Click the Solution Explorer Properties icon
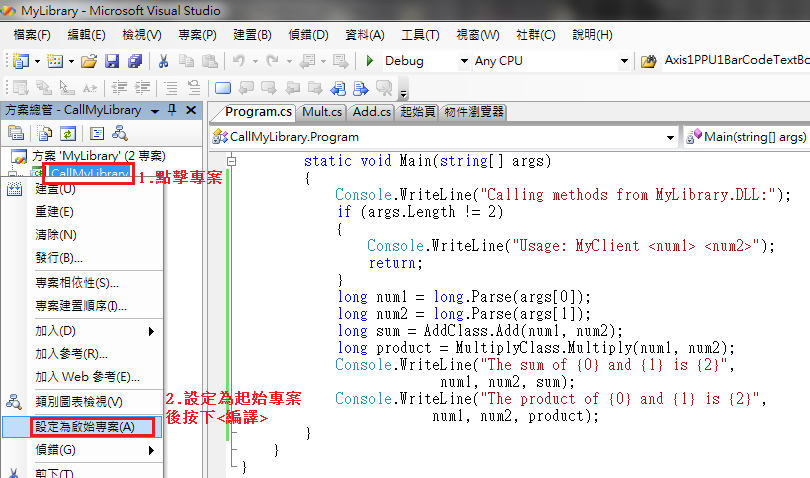This screenshot has width=810, height=478. (16, 133)
